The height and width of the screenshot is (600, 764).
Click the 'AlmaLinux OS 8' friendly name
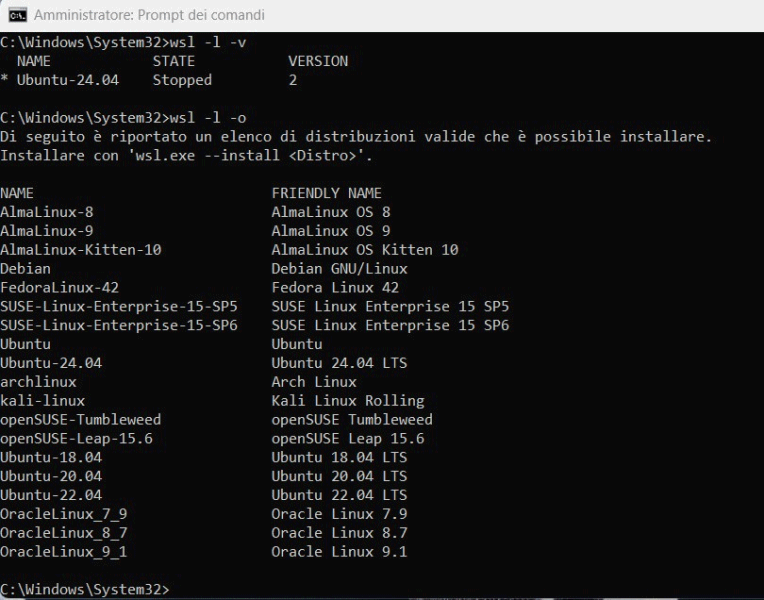coord(331,212)
